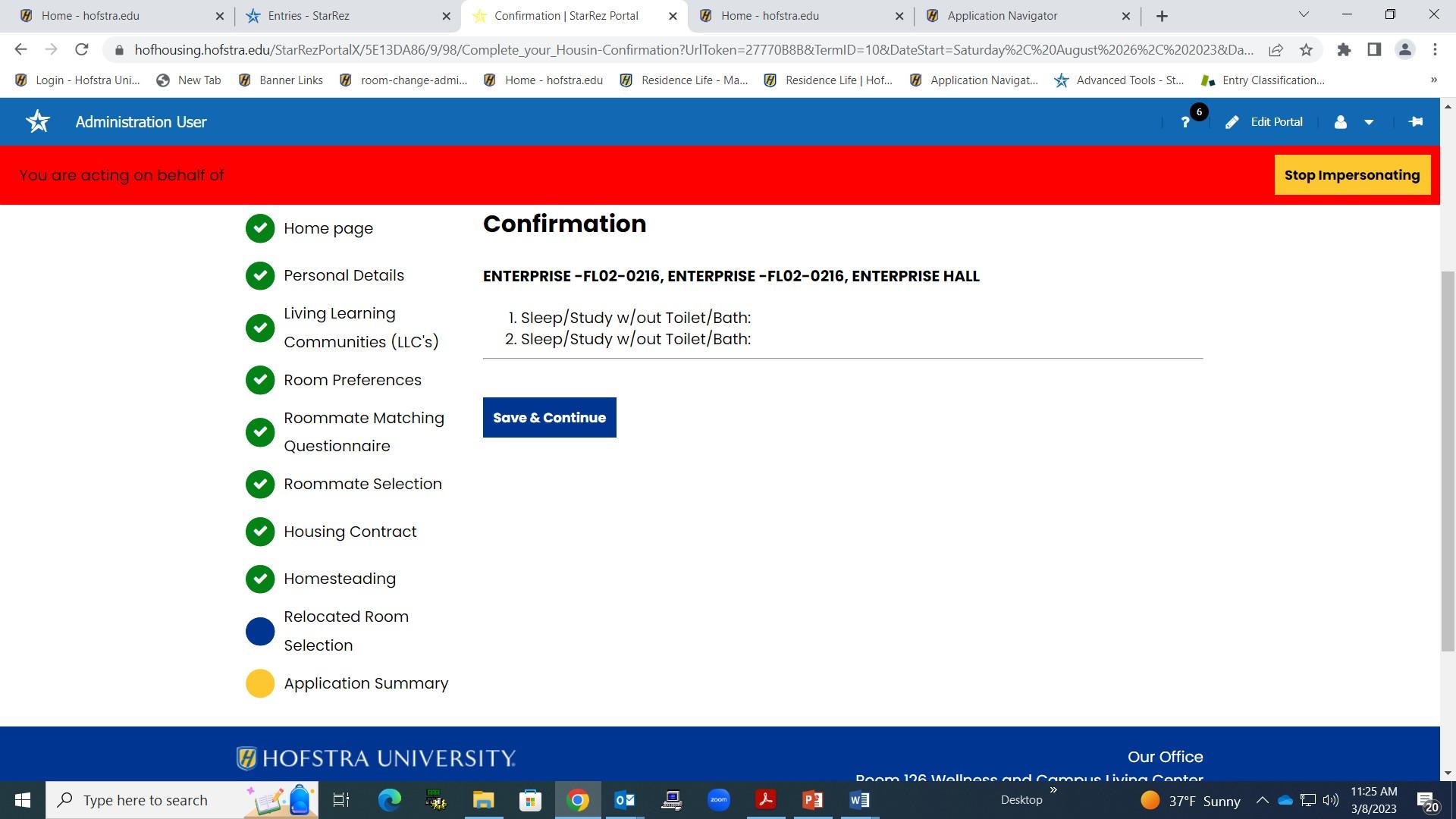Click the user account person icon

(1341, 122)
